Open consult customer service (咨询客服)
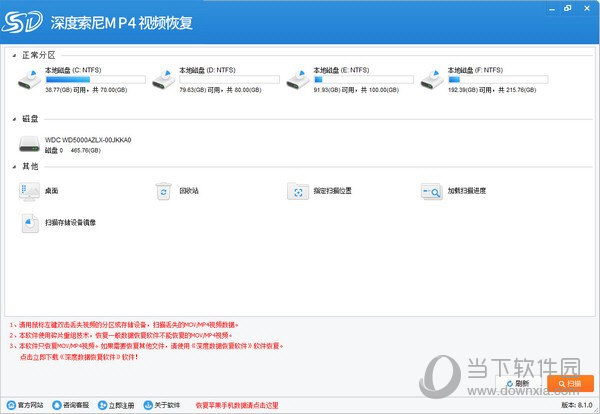The height and width of the screenshot is (414, 600). (x=70, y=405)
